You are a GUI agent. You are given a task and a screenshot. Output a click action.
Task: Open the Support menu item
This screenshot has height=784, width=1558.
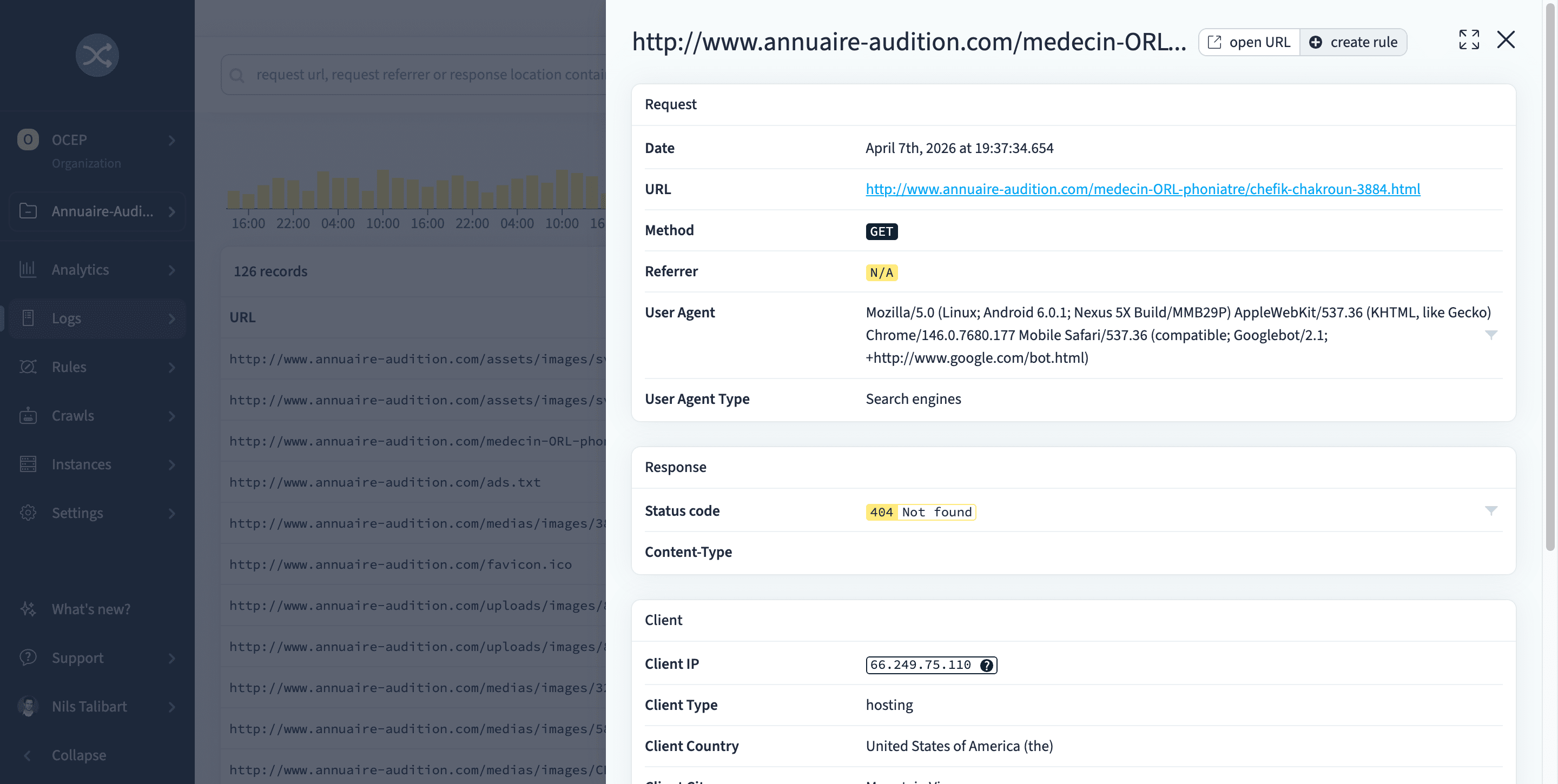(x=97, y=657)
